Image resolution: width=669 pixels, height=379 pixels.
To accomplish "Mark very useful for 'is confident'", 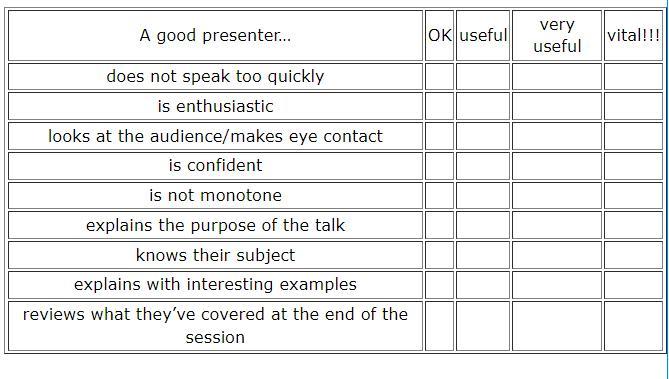I will coord(557,166).
